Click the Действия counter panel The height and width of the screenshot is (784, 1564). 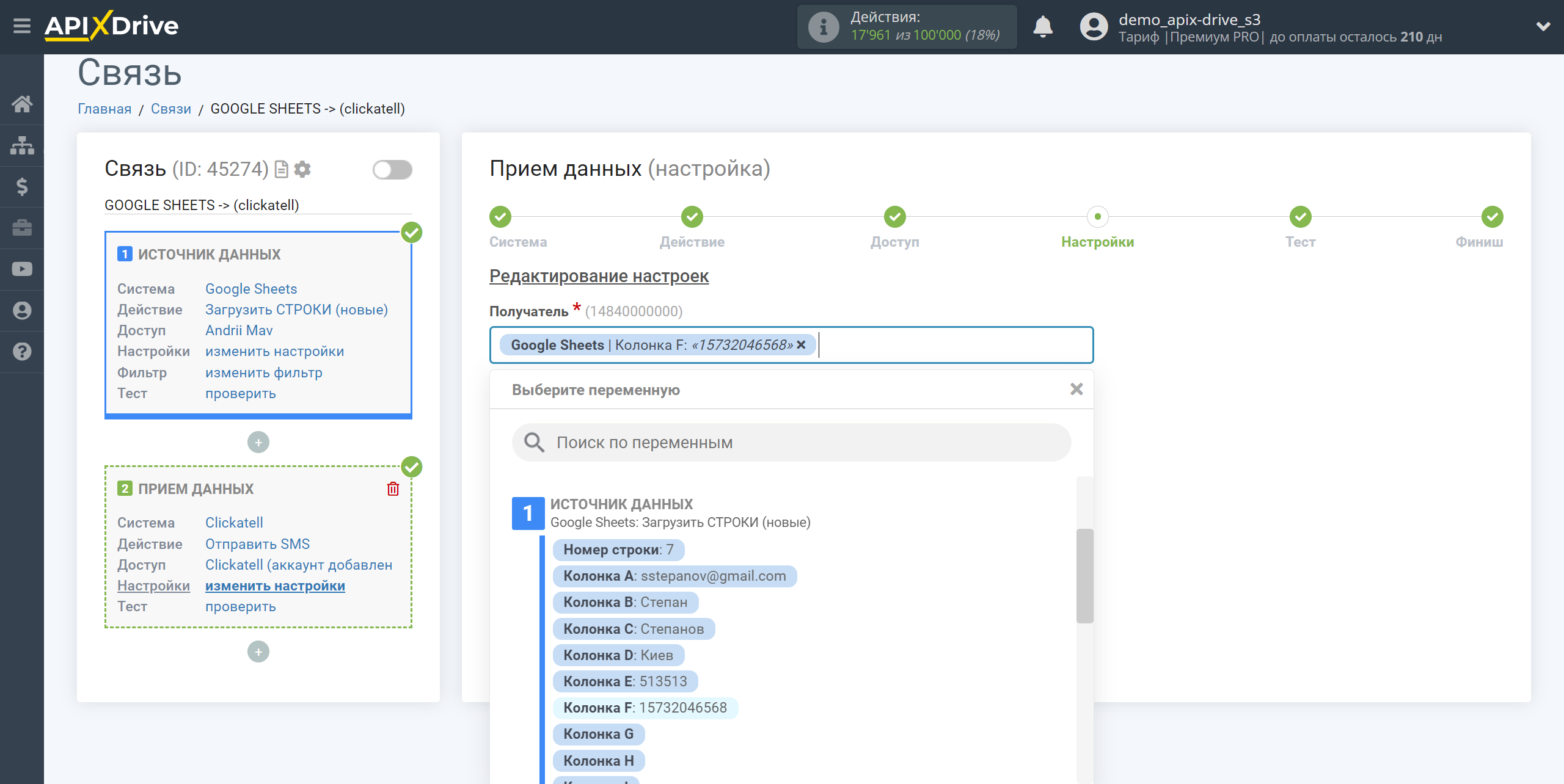pos(907,27)
